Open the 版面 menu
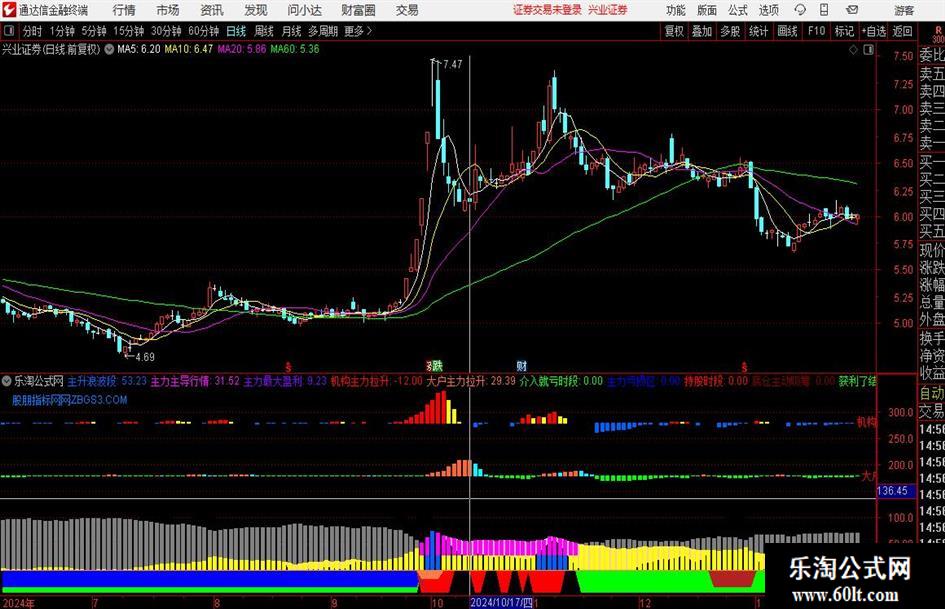This screenshot has width=945, height=609. 707,10
